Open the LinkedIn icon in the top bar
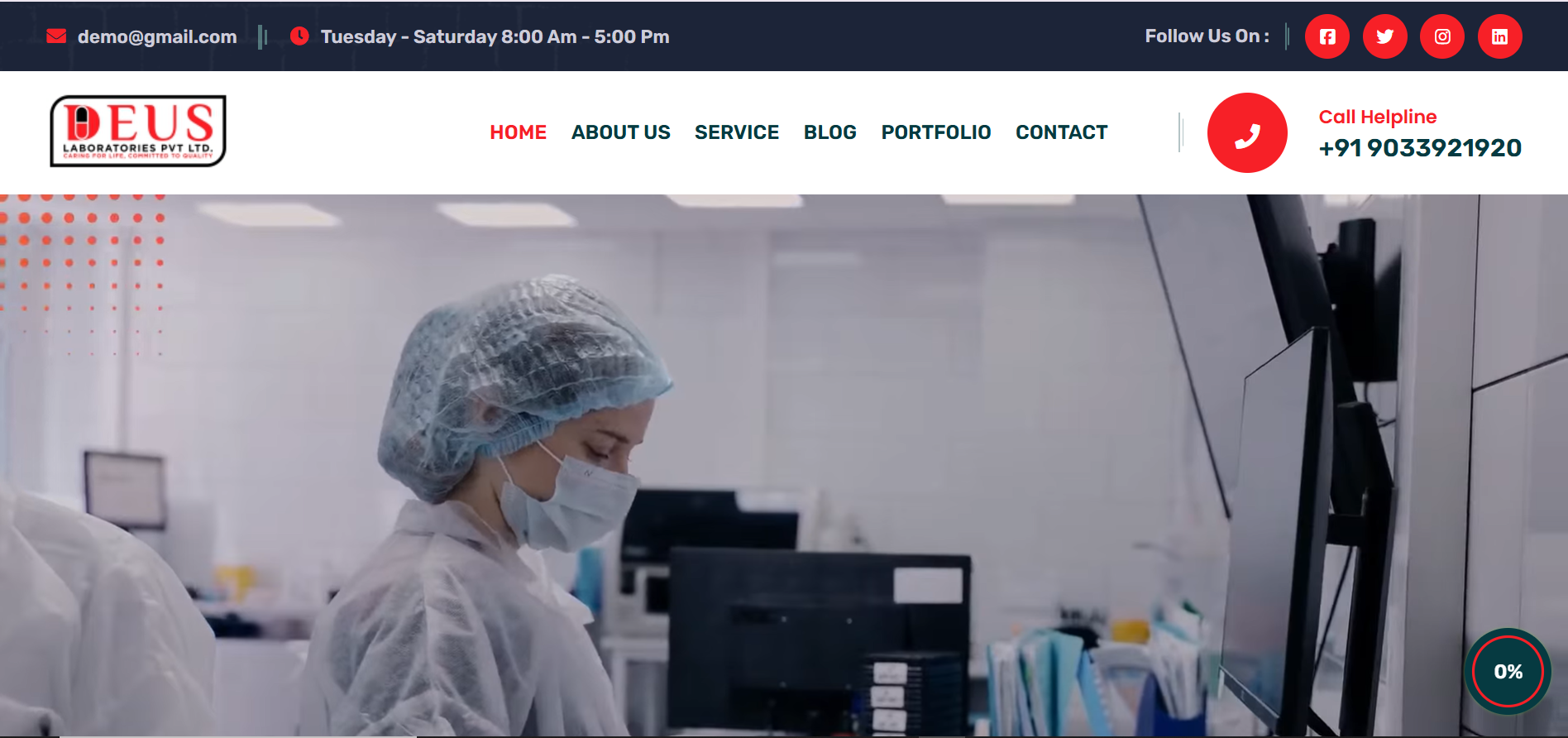The image size is (1568, 738). (1499, 36)
